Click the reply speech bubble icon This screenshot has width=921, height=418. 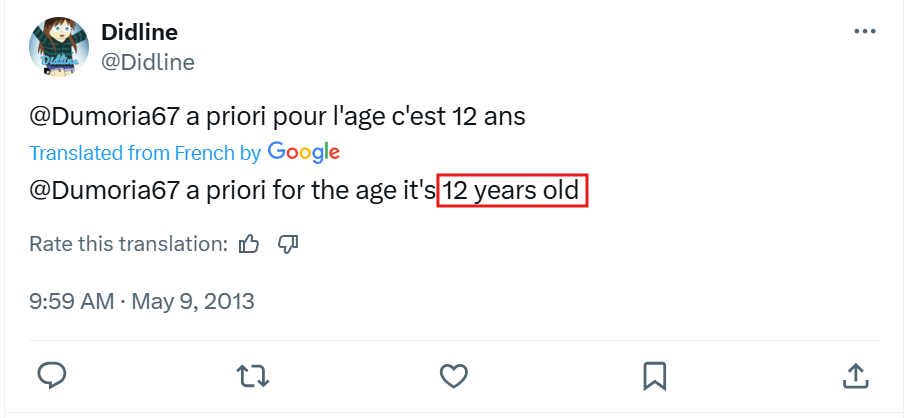coord(52,375)
